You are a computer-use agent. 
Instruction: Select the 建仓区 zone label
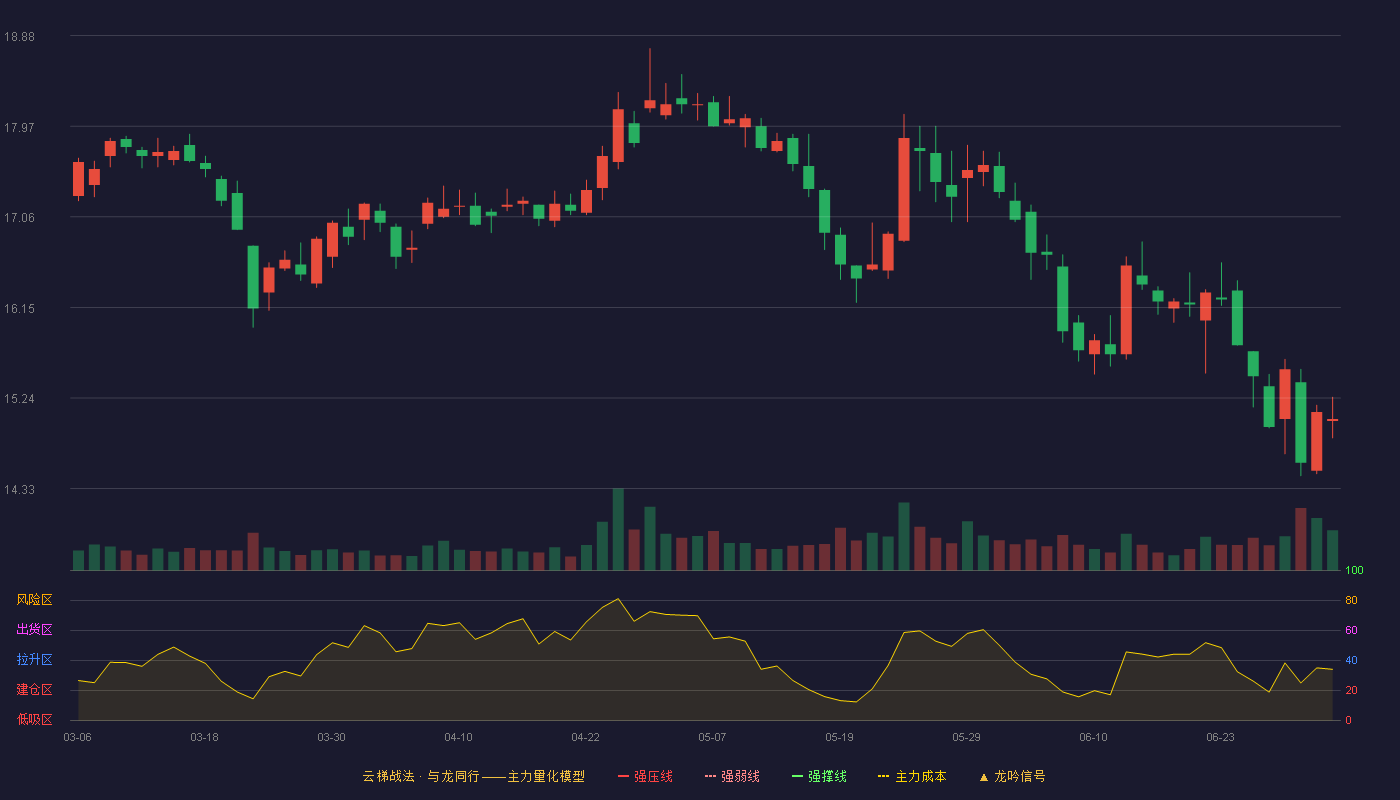34,690
